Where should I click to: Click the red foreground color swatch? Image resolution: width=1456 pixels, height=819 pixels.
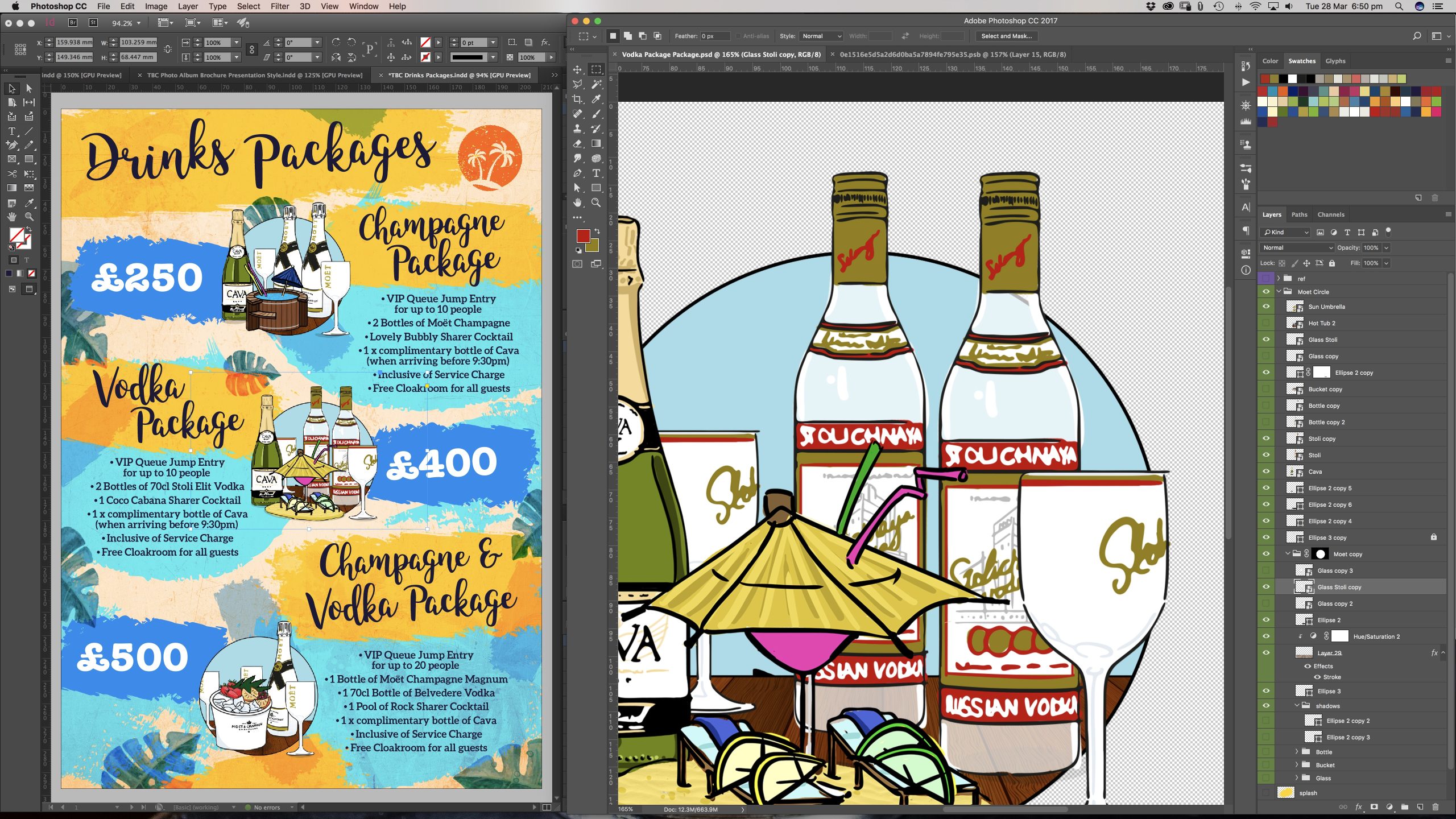(x=582, y=235)
